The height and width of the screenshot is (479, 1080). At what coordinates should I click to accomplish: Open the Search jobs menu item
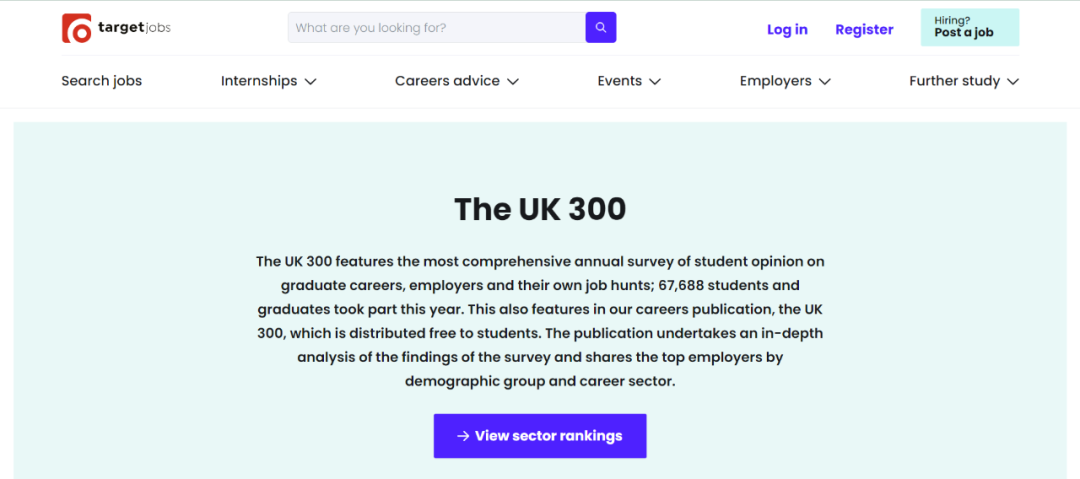101,81
